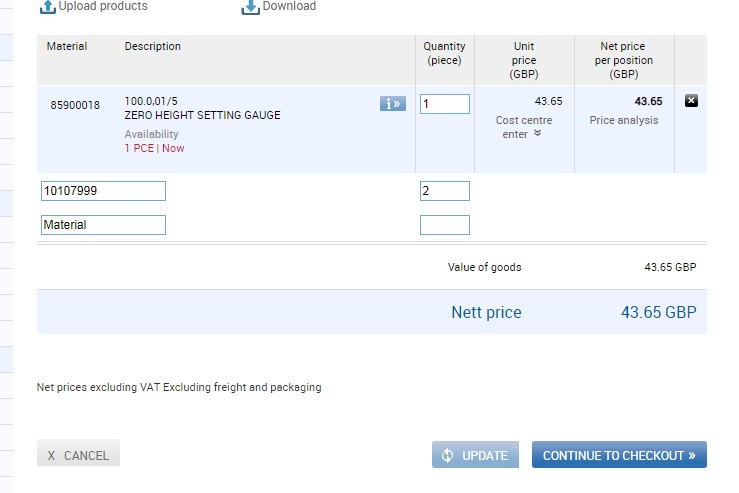The height and width of the screenshot is (493, 739).
Task: Select bold net price 43.65 per position
Action: (x=648, y=101)
